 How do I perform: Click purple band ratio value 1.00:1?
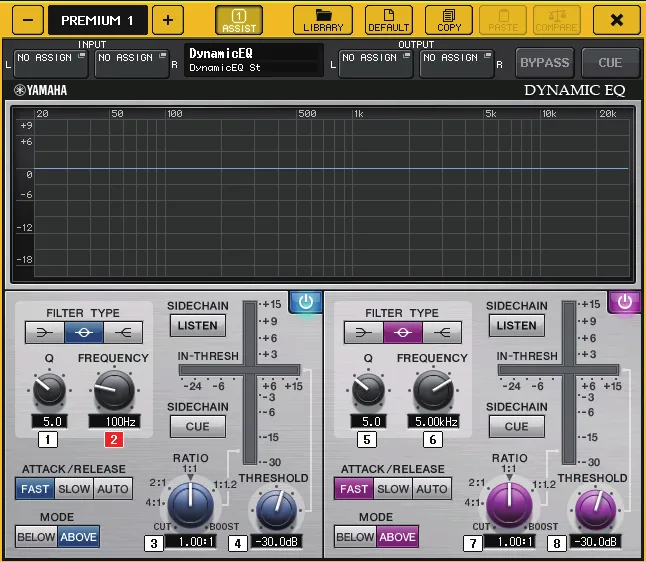point(510,541)
